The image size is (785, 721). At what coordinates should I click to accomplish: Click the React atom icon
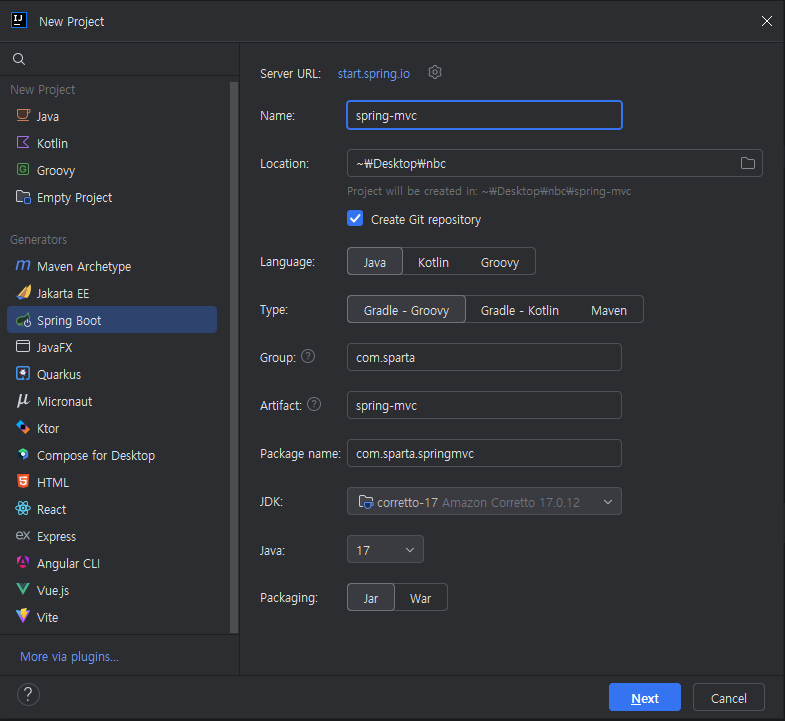23,509
